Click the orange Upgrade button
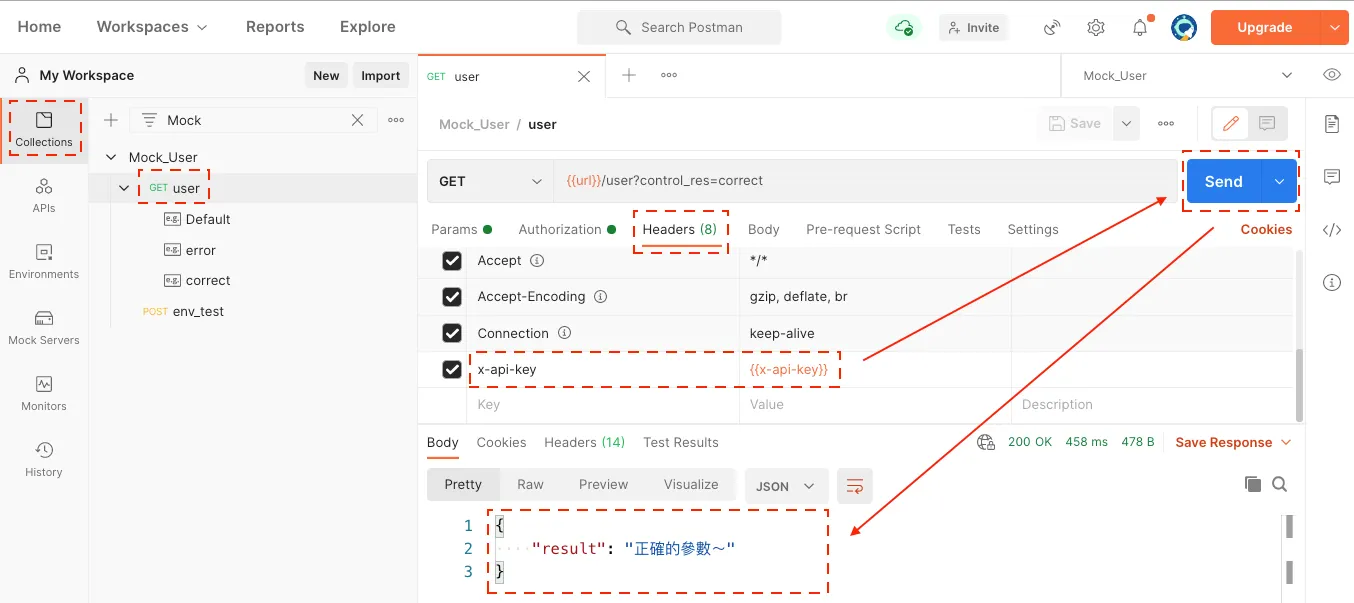The image size is (1354, 603). coord(1265,28)
